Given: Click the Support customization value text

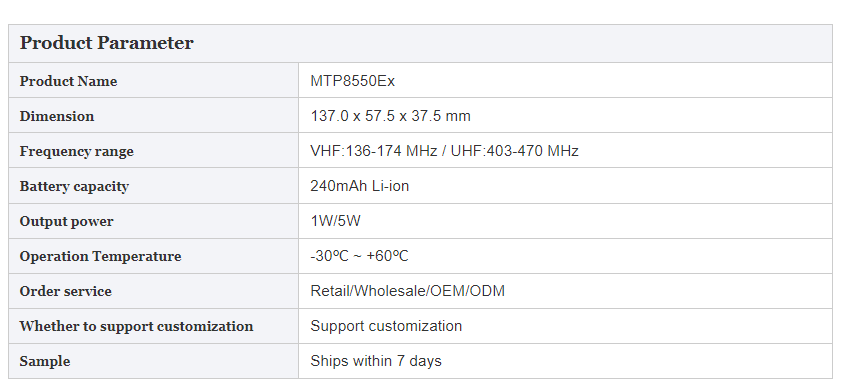Looking at the screenshot, I should click(x=386, y=326).
